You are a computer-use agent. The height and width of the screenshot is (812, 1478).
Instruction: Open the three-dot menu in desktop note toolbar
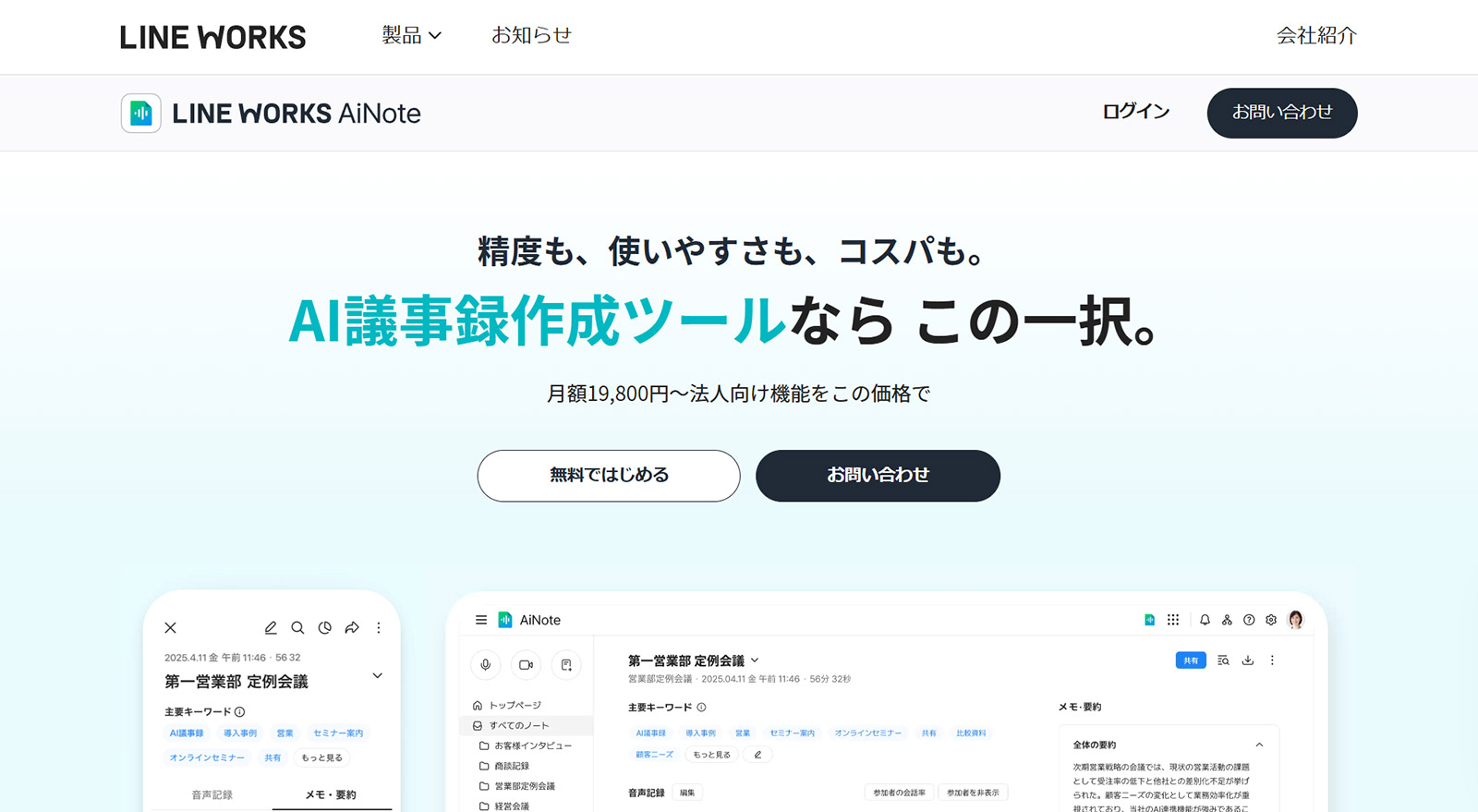click(1272, 661)
